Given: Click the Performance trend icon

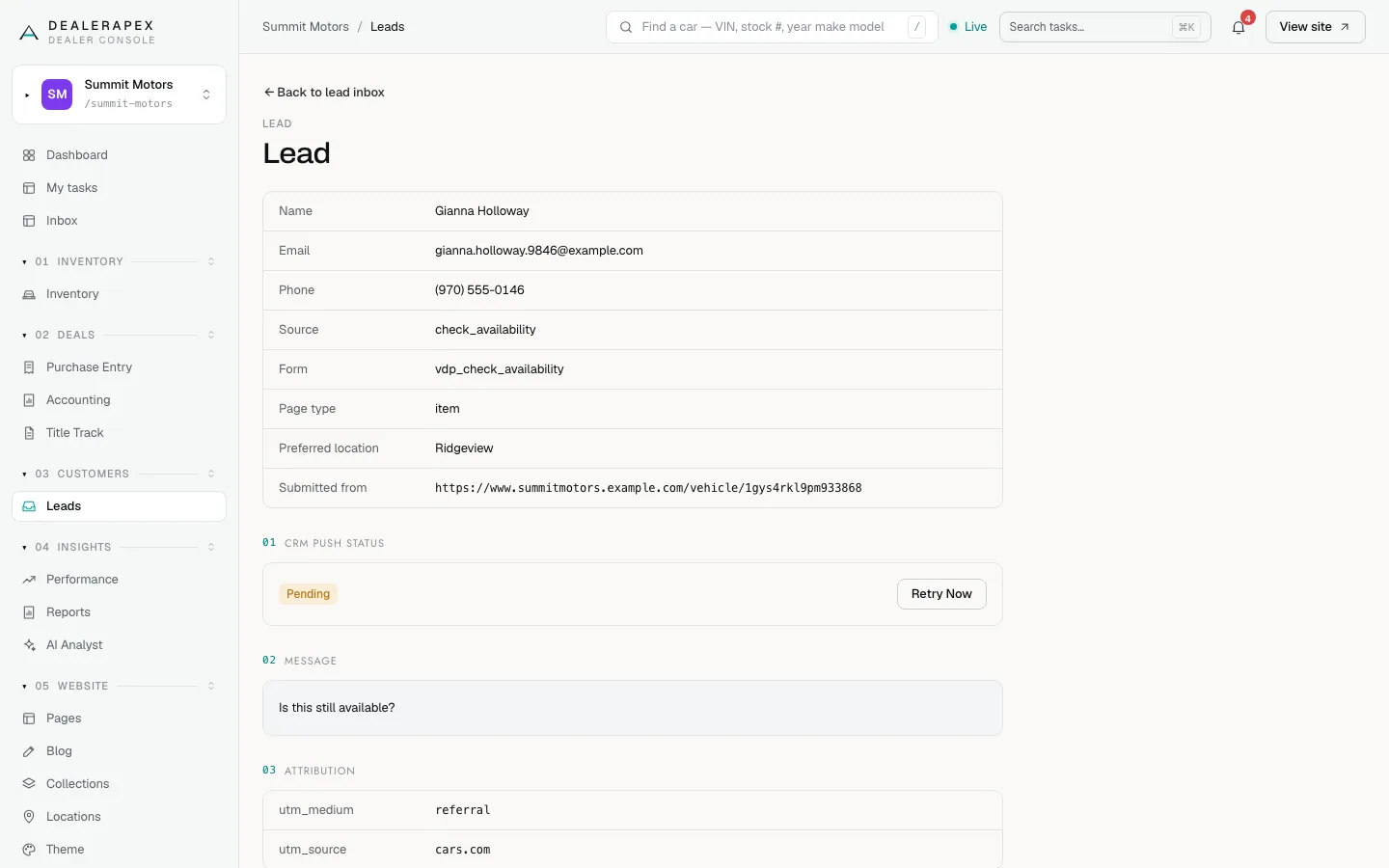Looking at the screenshot, I should click(29, 580).
